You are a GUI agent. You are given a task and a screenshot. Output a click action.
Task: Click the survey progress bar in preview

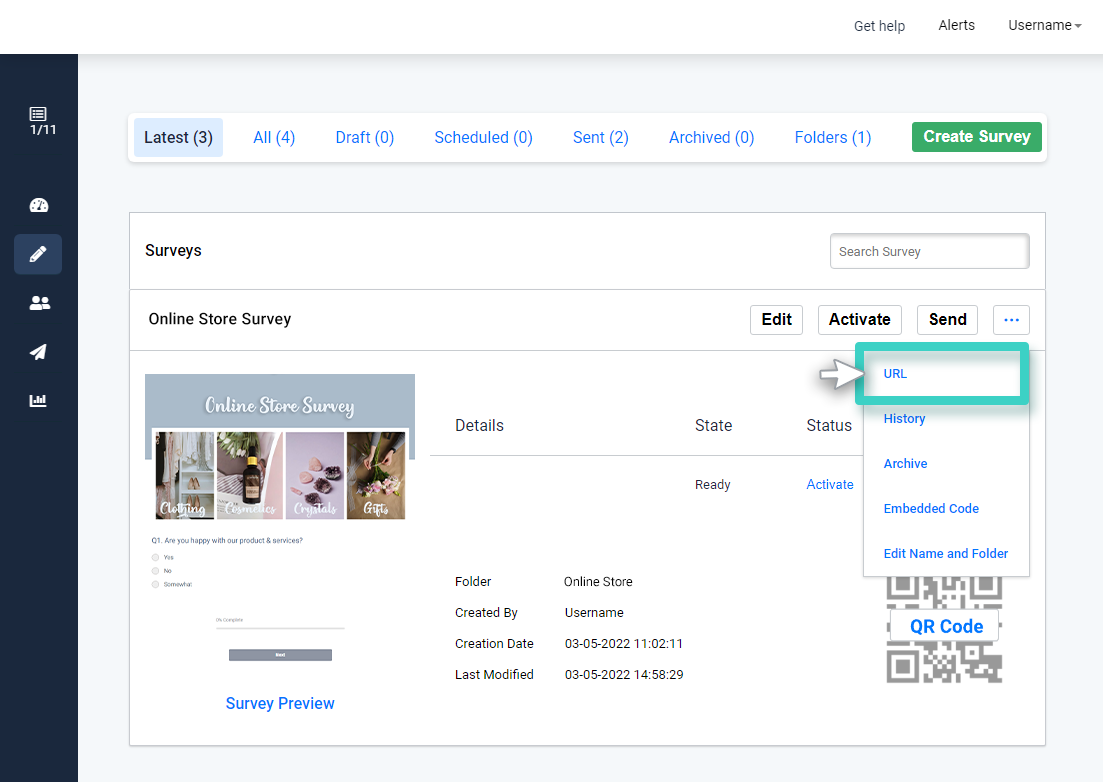tap(280, 627)
